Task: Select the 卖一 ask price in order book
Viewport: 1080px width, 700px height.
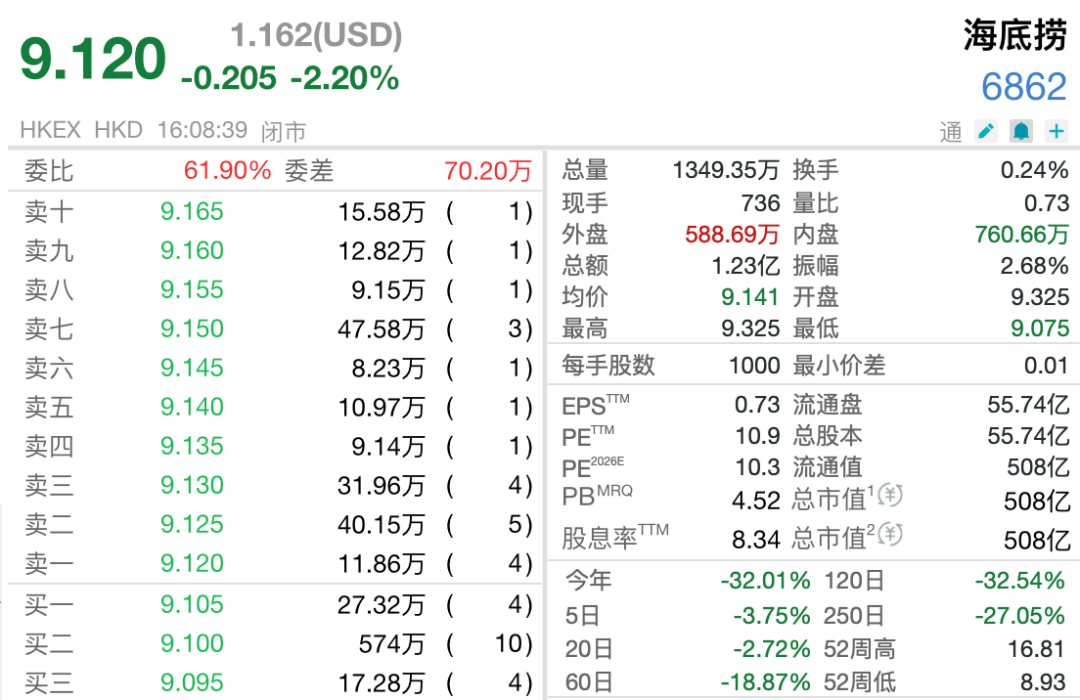Action: point(191,564)
